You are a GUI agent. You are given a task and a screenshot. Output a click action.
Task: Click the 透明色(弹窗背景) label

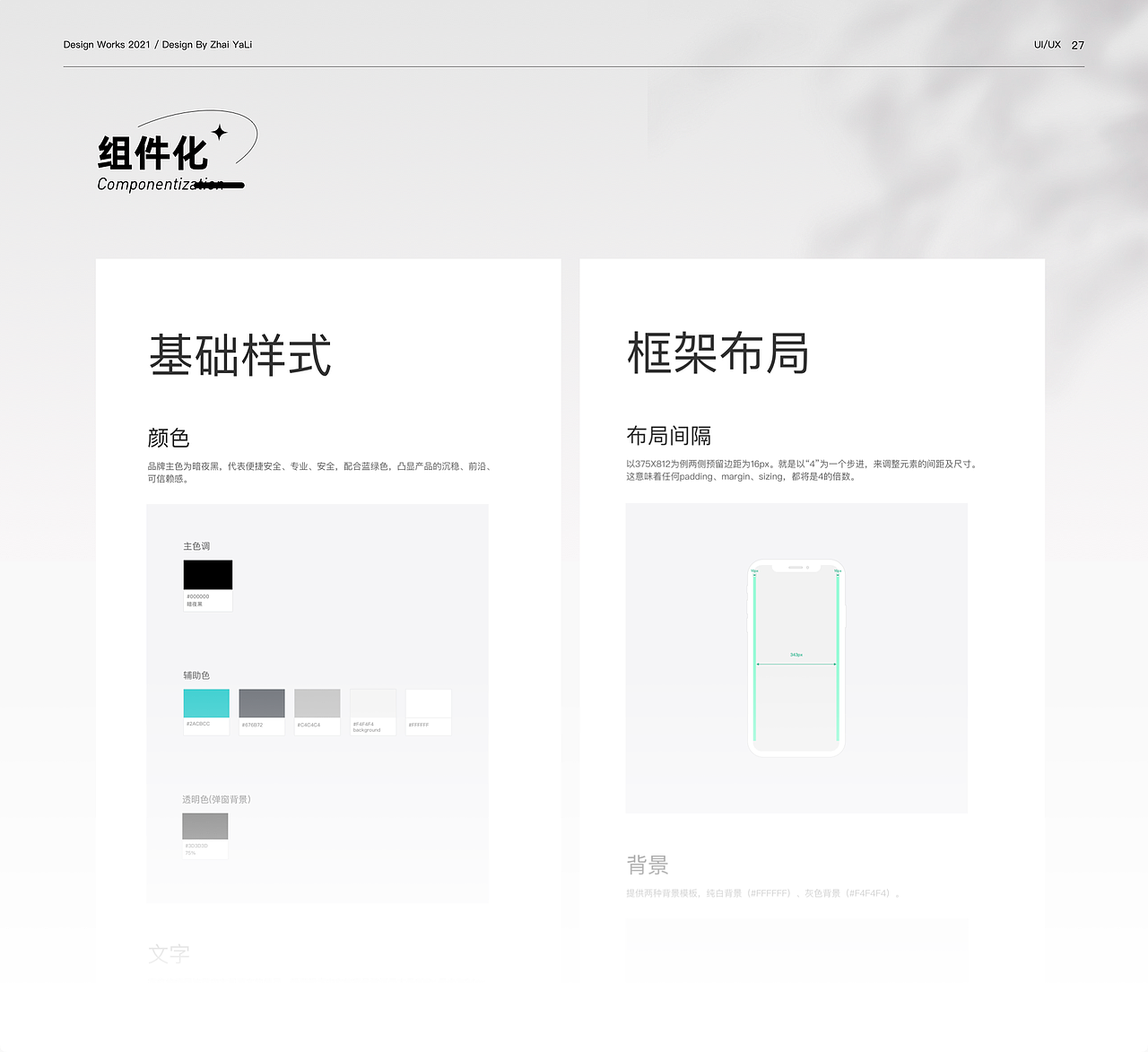pyautogui.click(x=216, y=799)
